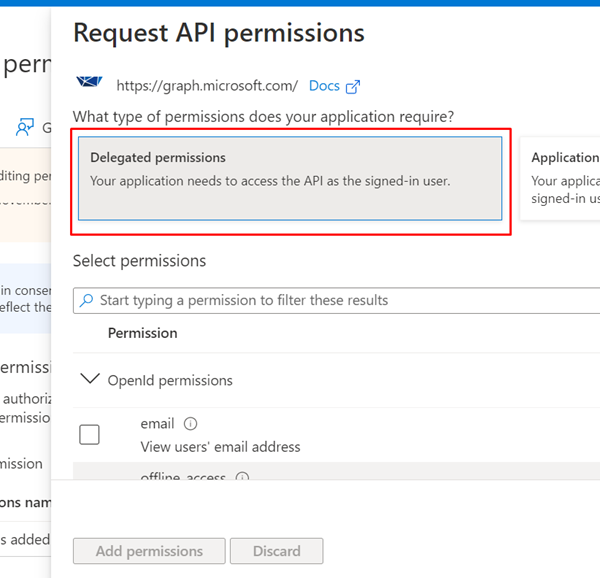Enable the email permission checkbox
The width and height of the screenshot is (600, 578).
coord(89,434)
